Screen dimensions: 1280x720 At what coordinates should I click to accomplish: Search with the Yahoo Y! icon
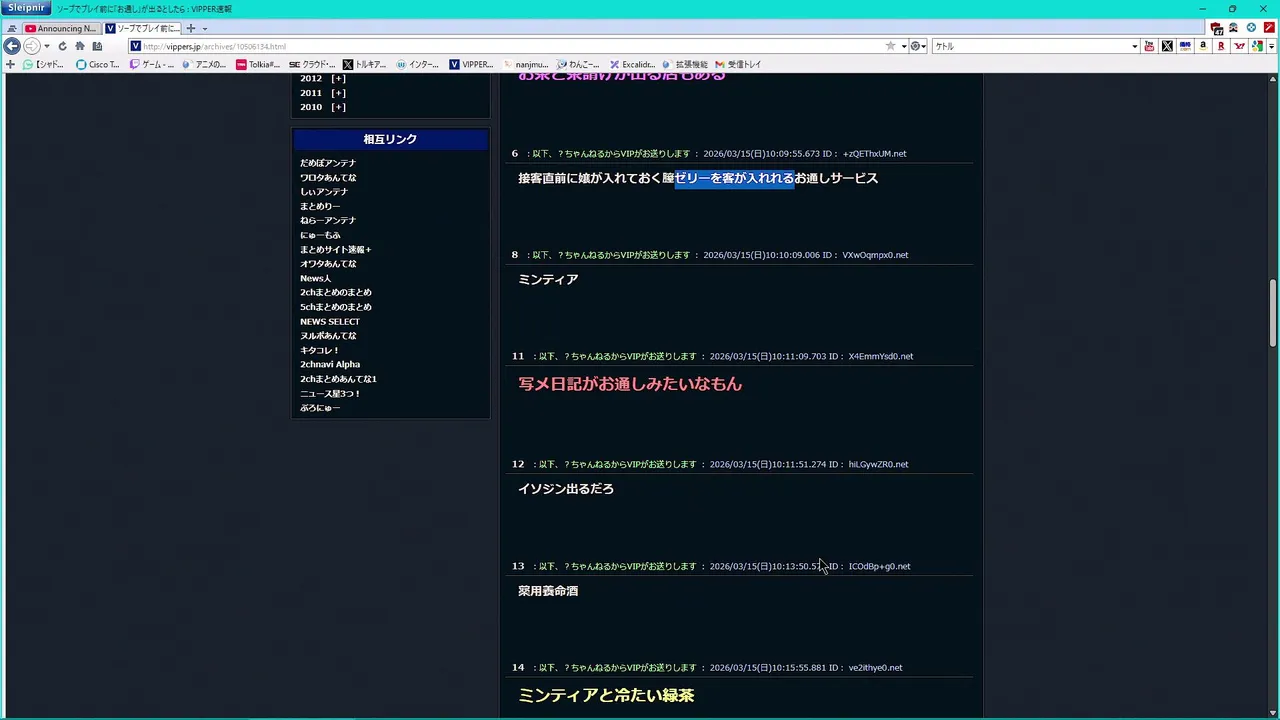(1239, 46)
